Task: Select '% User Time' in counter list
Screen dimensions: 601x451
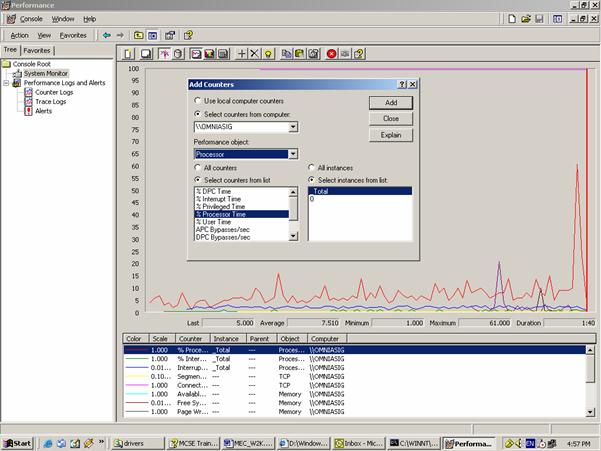Action: coord(212,221)
